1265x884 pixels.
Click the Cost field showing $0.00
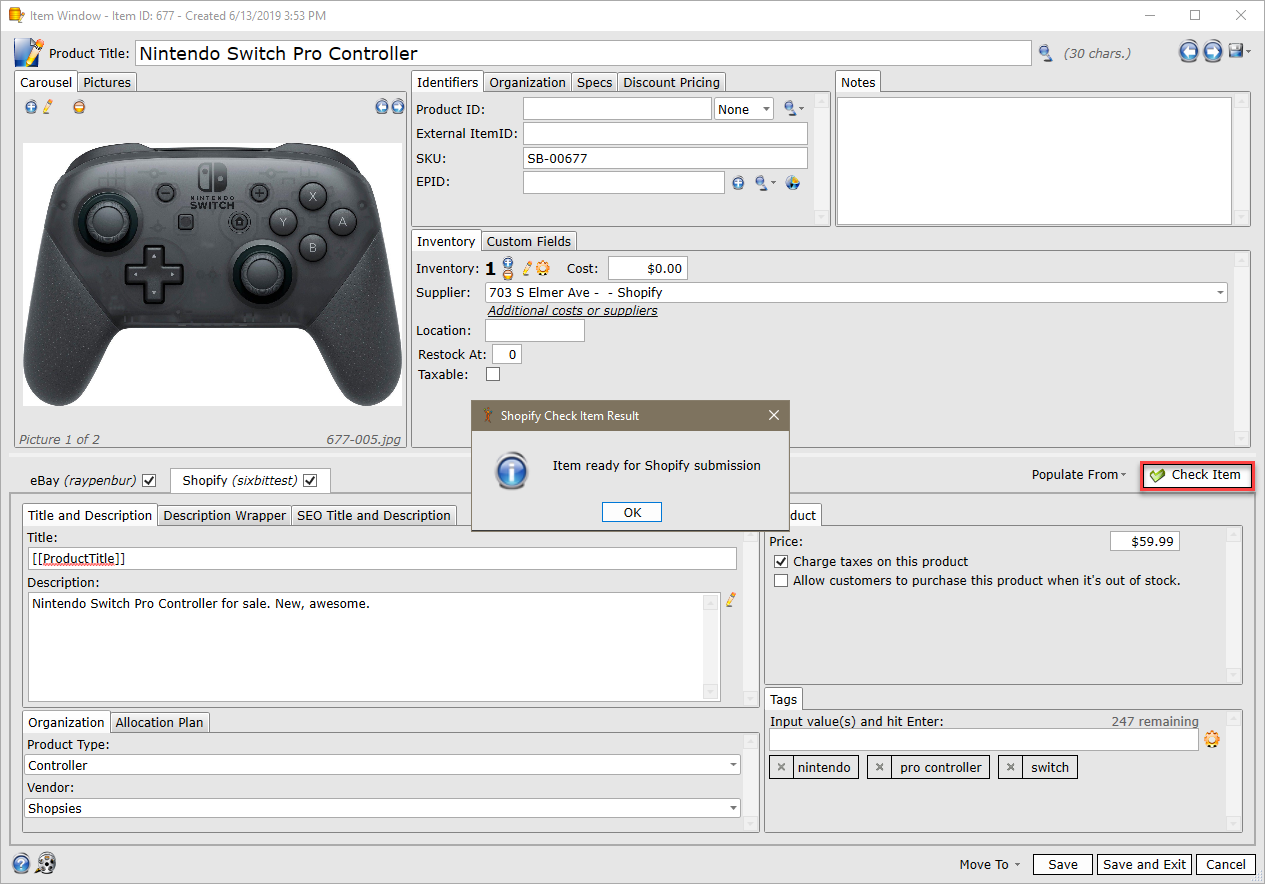point(648,268)
